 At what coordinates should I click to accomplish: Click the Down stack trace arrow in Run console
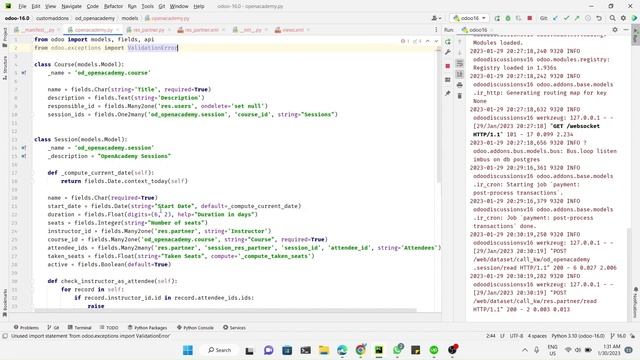click(460, 52)
